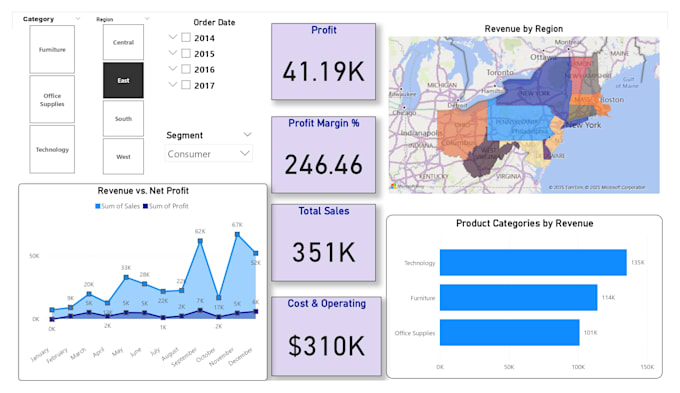Filter by Central region tile
This screenshot has width=680, height=393.
point(123,42)
